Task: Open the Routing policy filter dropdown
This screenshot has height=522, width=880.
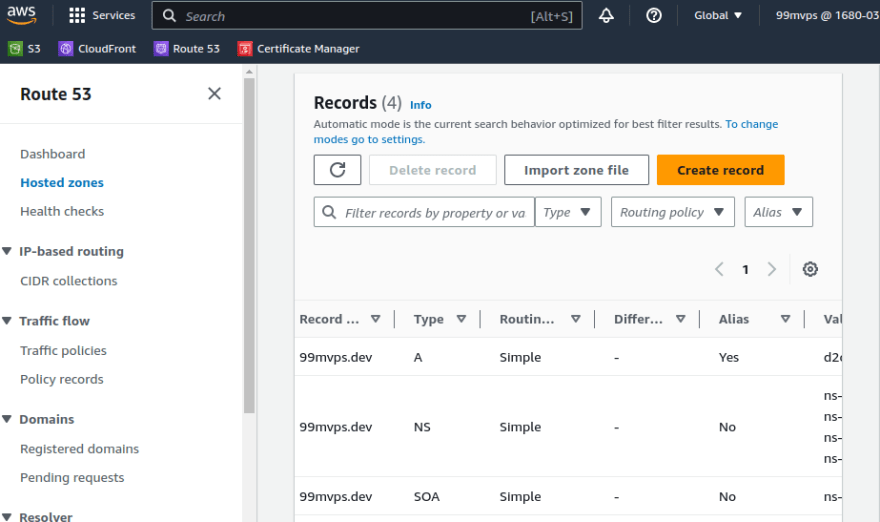Action: pyautogui.click(x=672, y=212)
